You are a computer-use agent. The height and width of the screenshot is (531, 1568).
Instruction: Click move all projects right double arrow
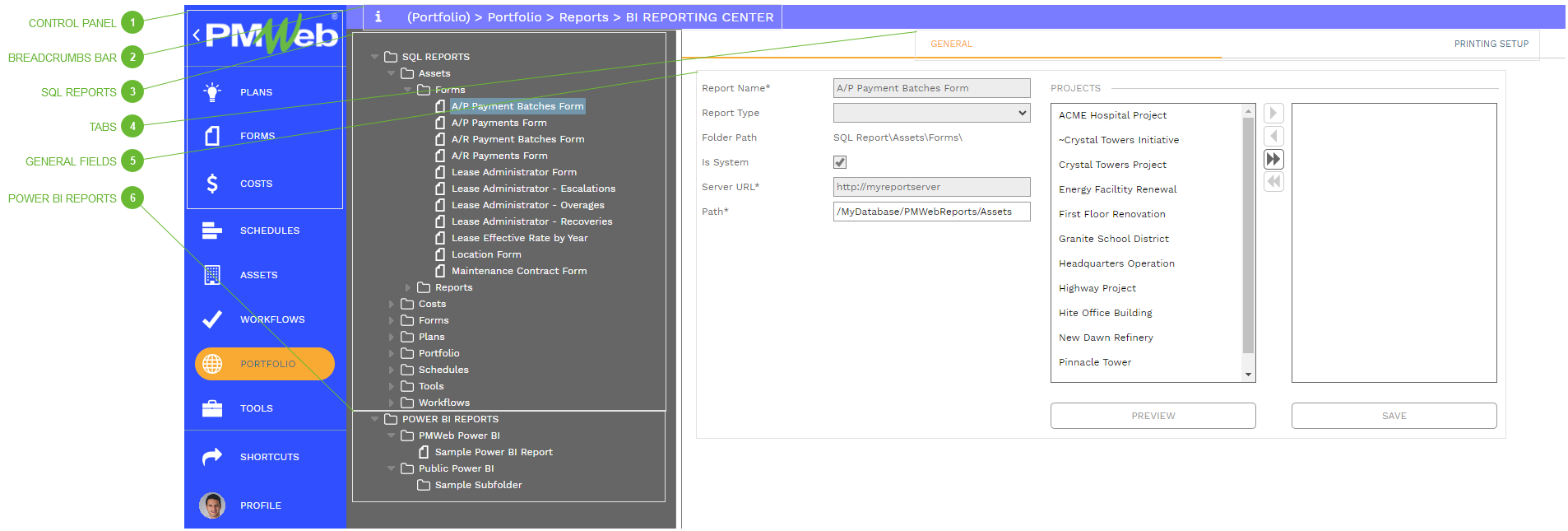pos(1273,159)
